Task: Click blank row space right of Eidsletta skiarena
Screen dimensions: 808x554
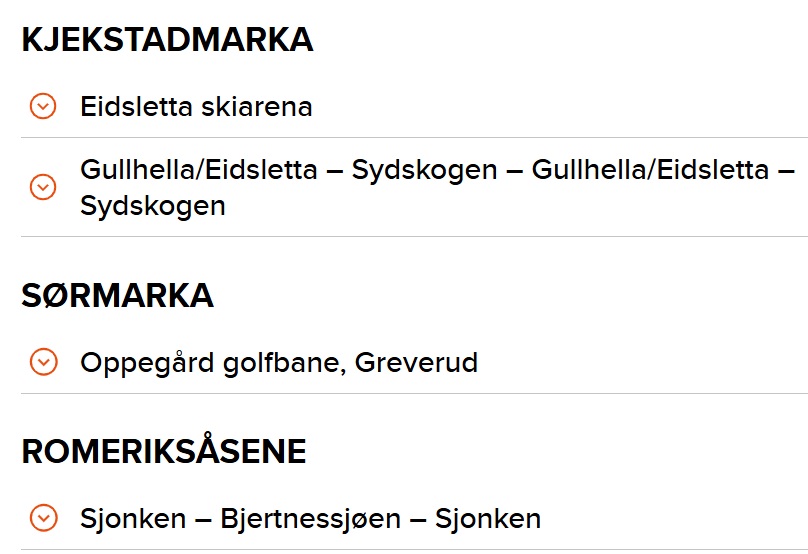Action: click(559, 106)
